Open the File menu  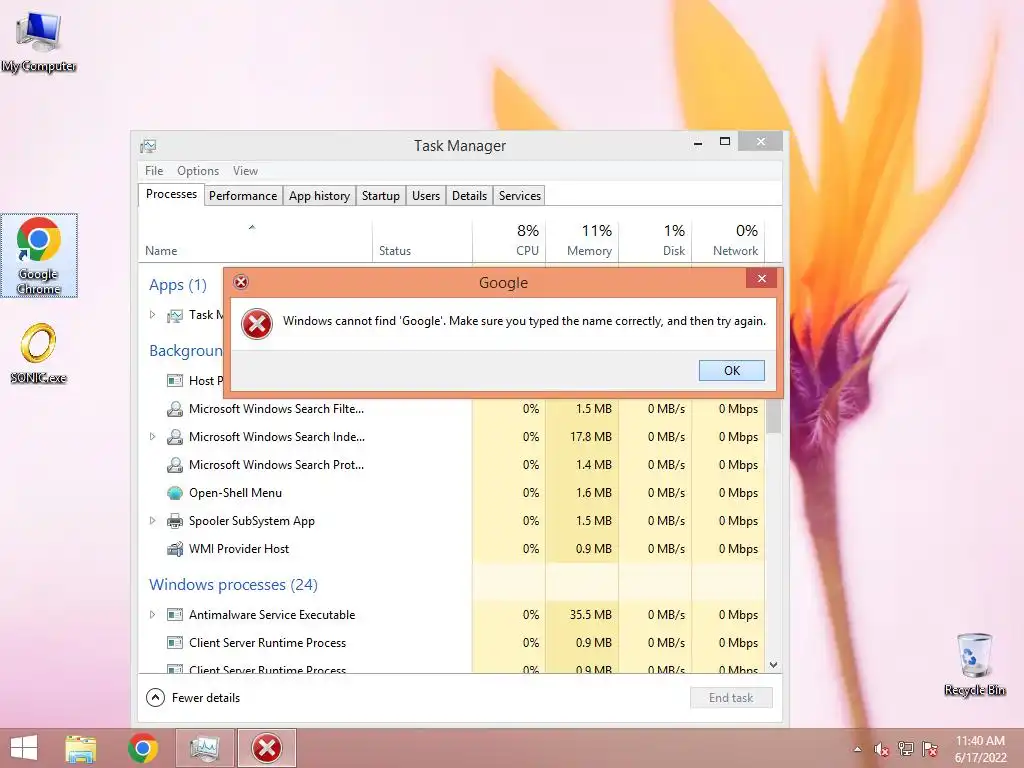(x=154, y=170)
